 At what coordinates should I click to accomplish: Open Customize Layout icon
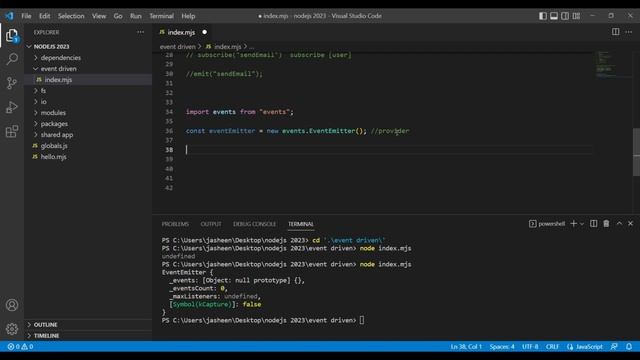[x=576, y=16]
